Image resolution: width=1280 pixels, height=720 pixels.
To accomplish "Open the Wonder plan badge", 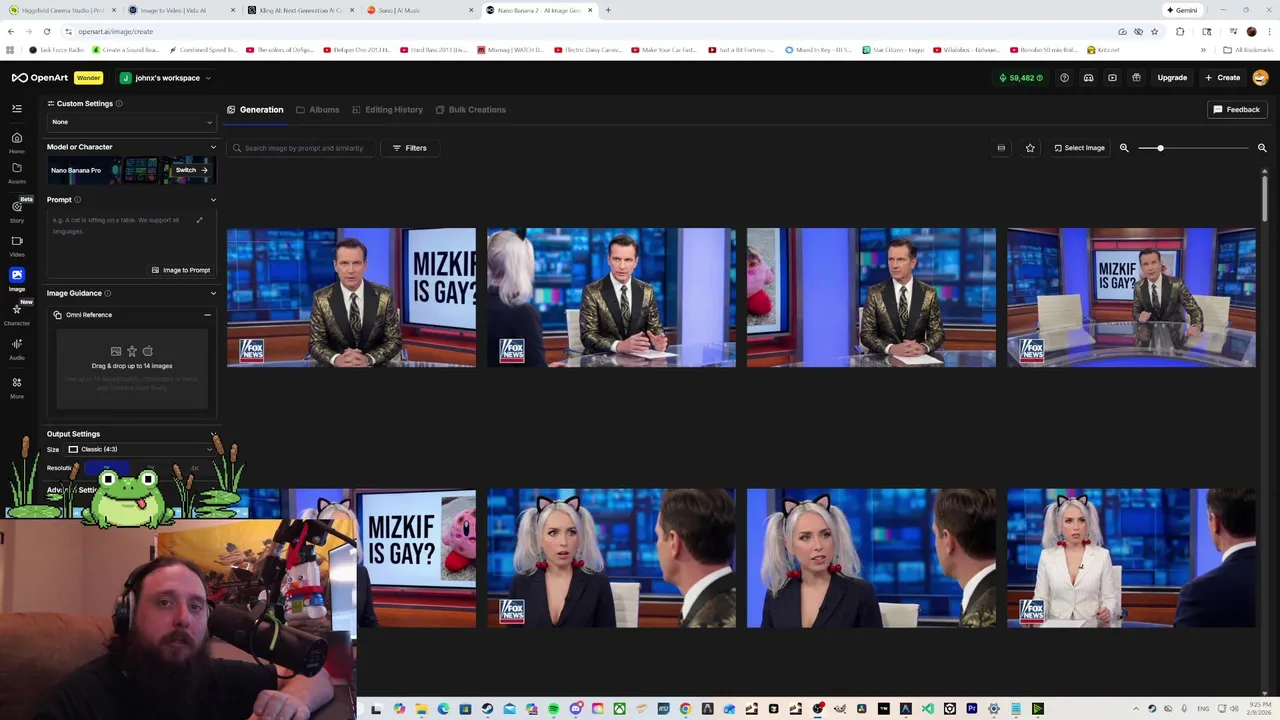I will click(x=88, y=78).
